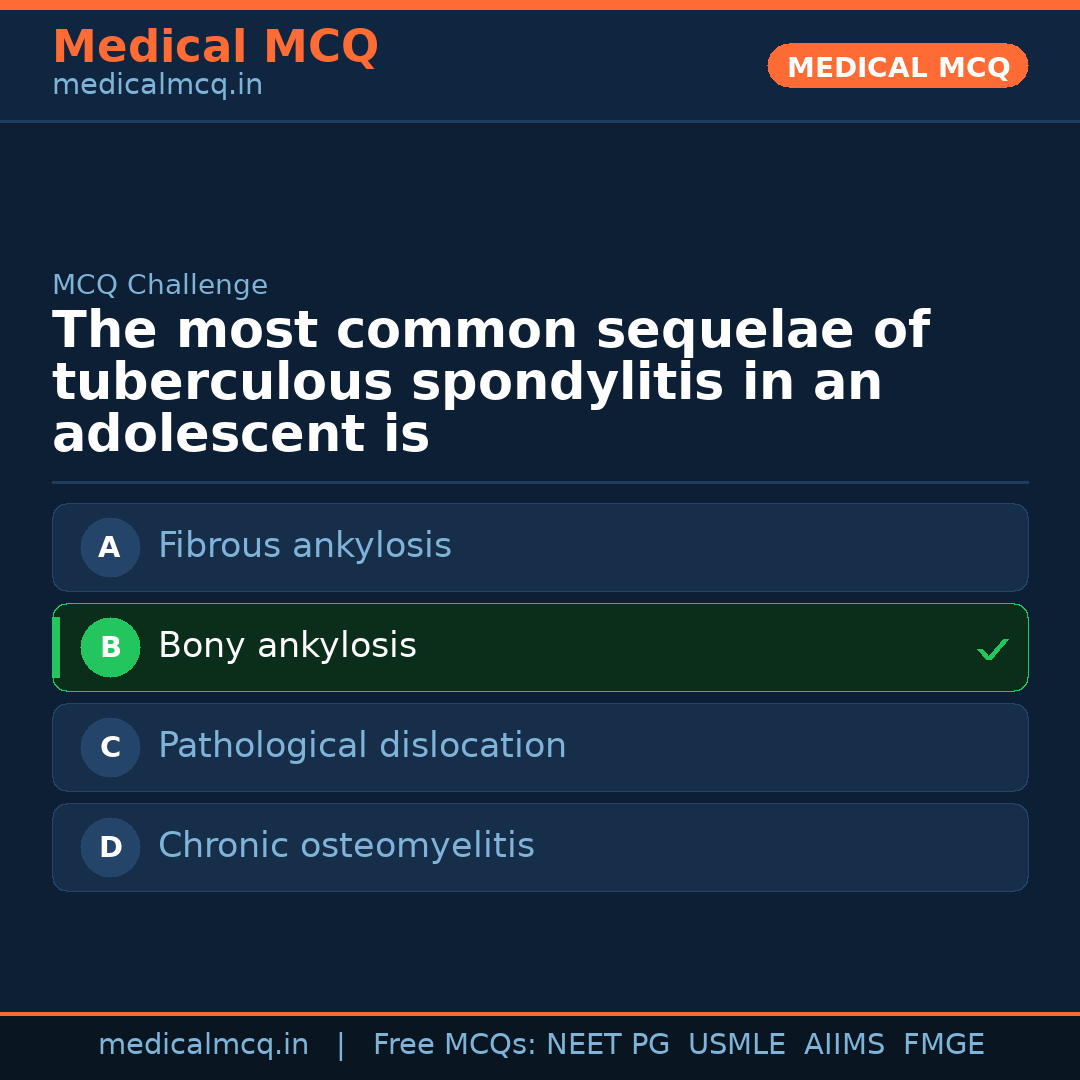This screenshot has width=1080, height=1080.
Task: Click the letter D circle icon
Action: click(110, 847)
